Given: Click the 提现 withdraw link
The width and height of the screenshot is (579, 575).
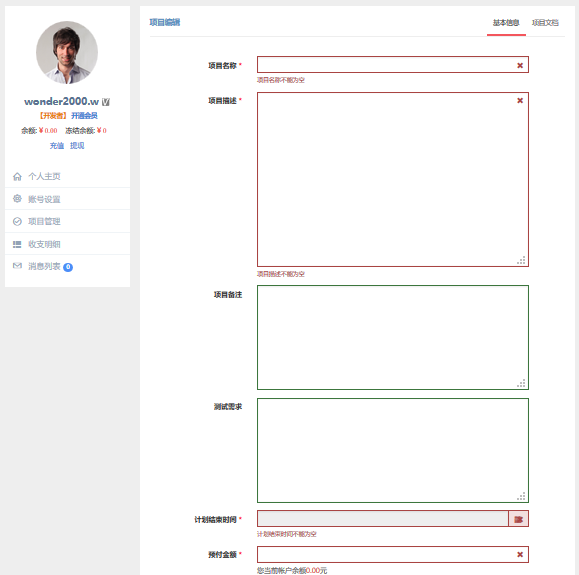Looking at the screenshot, I should [77, 146].
